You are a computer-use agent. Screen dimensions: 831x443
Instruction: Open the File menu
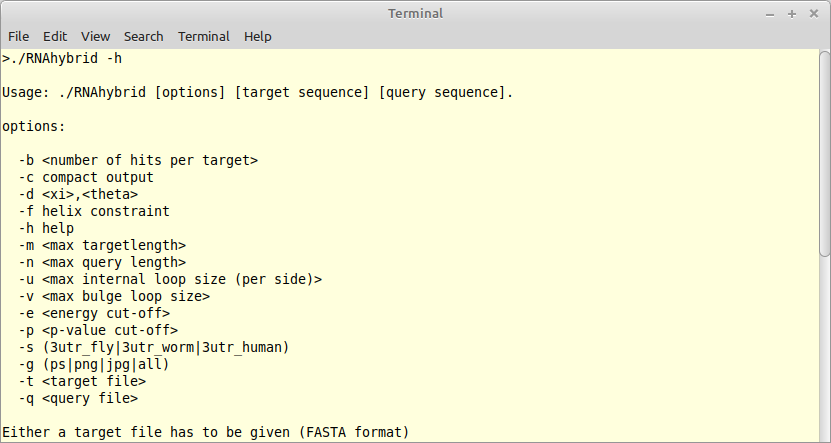[x=19, y=37]
